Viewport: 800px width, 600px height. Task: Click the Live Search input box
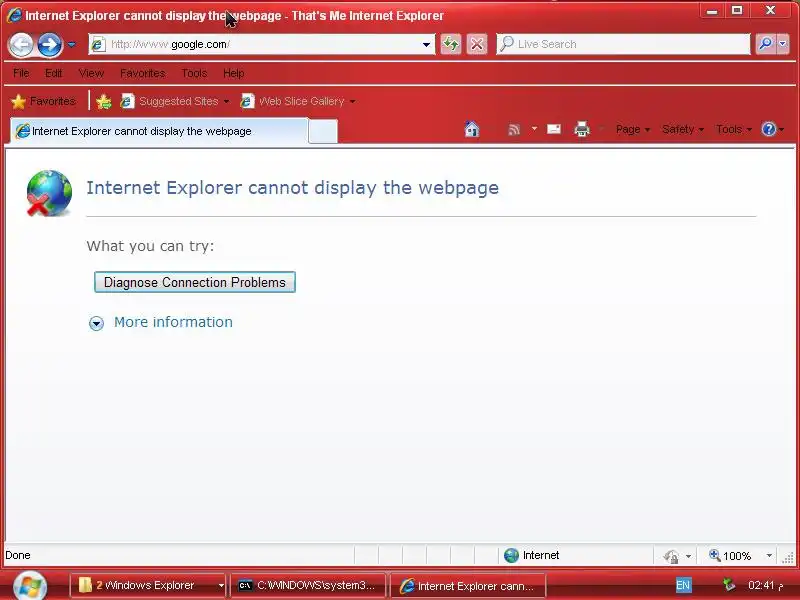(x=623, y=44)
